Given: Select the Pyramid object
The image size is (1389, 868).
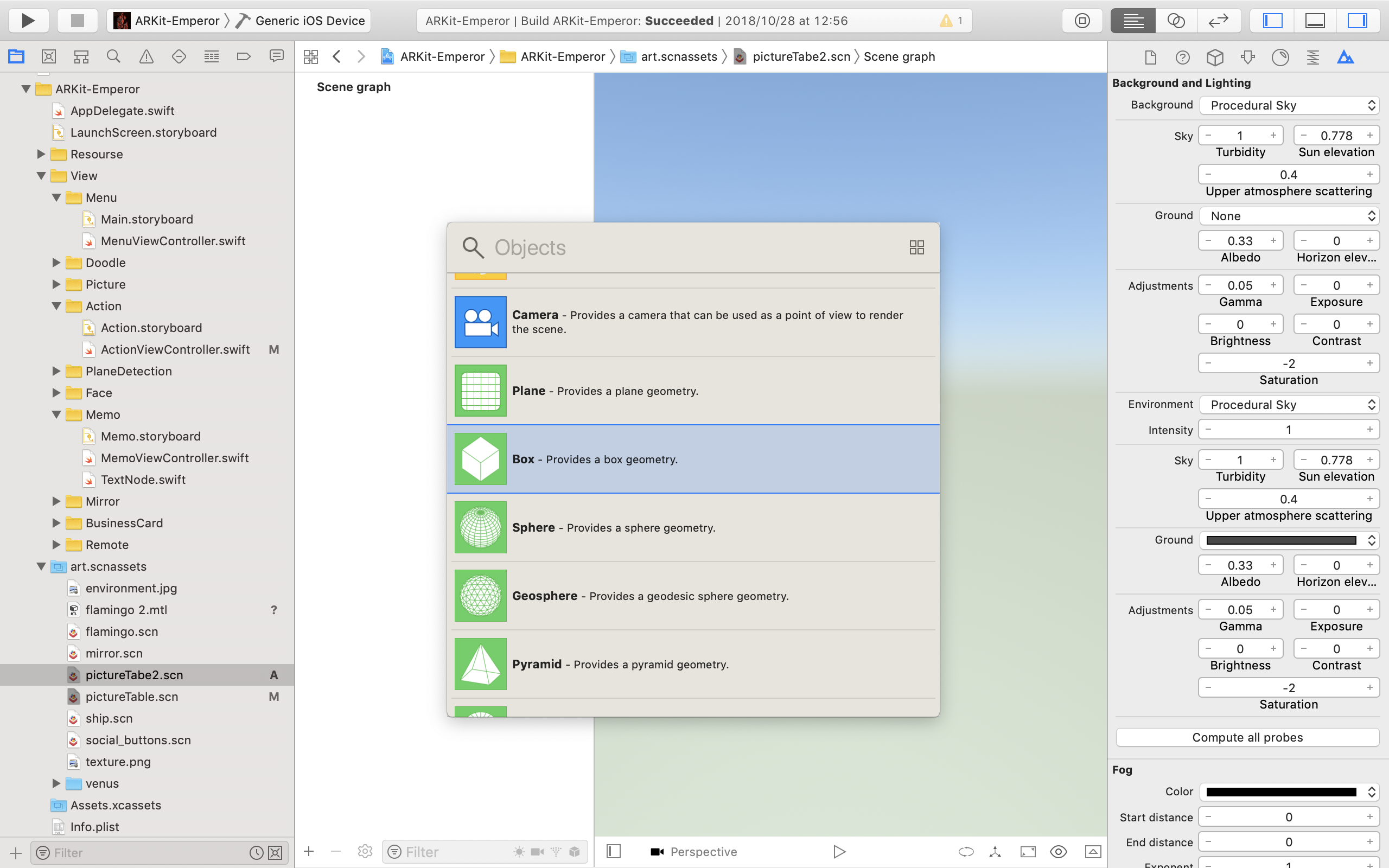Looking at the screenshot, I should point(693,663).
